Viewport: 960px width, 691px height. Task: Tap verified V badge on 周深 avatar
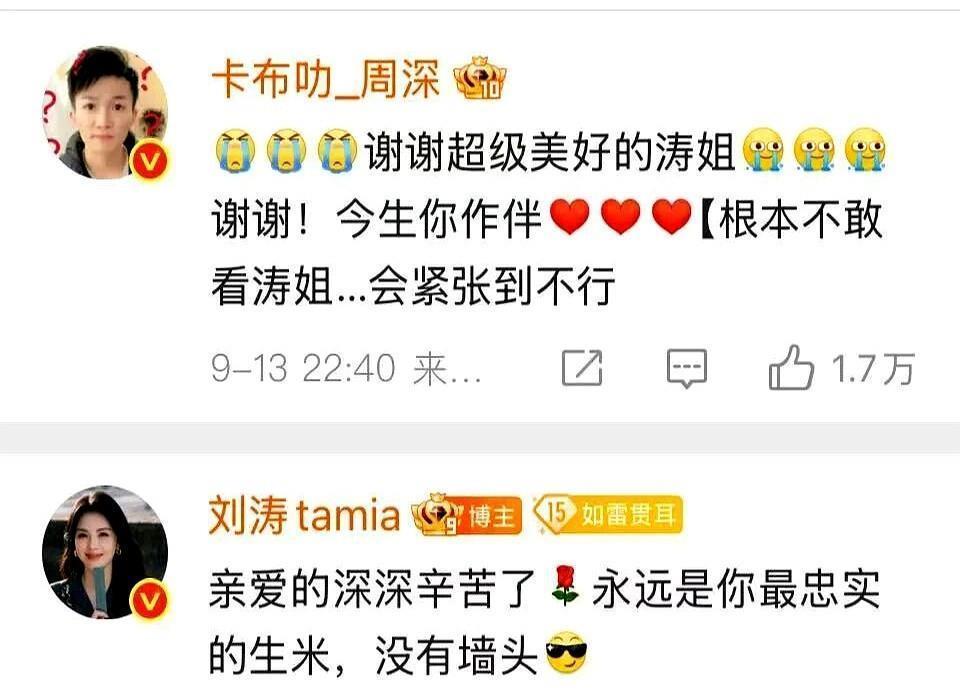pos(151,160)
